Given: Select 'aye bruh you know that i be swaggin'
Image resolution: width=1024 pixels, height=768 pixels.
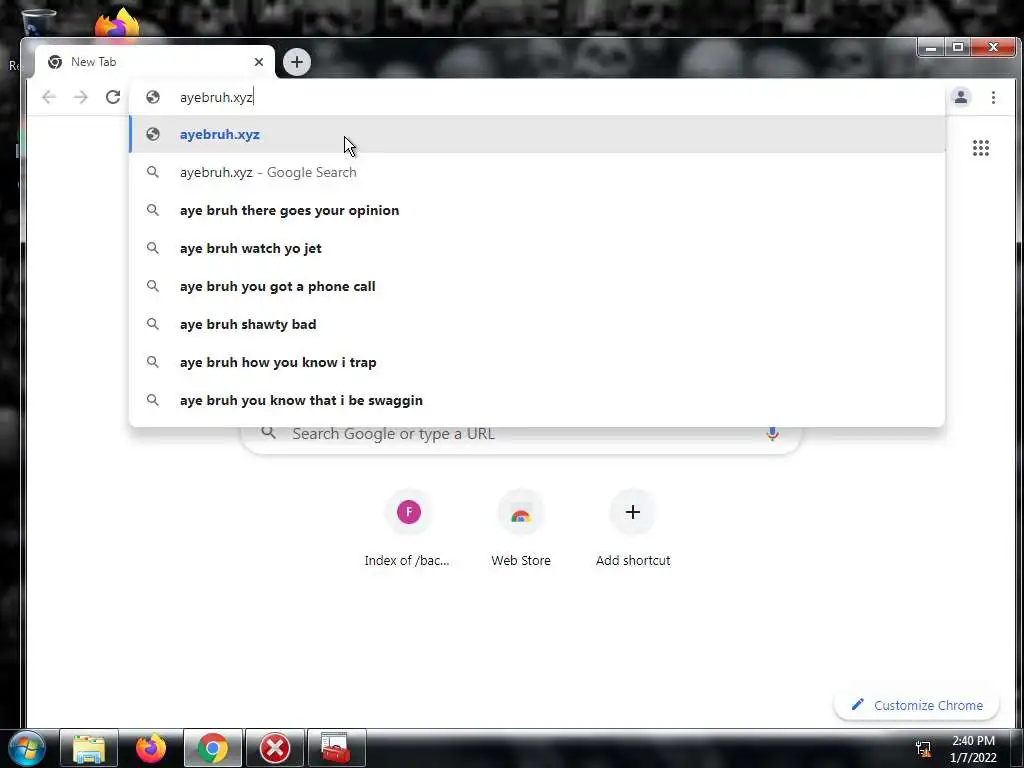Looking at the screenshot, I should coord(537,400).
